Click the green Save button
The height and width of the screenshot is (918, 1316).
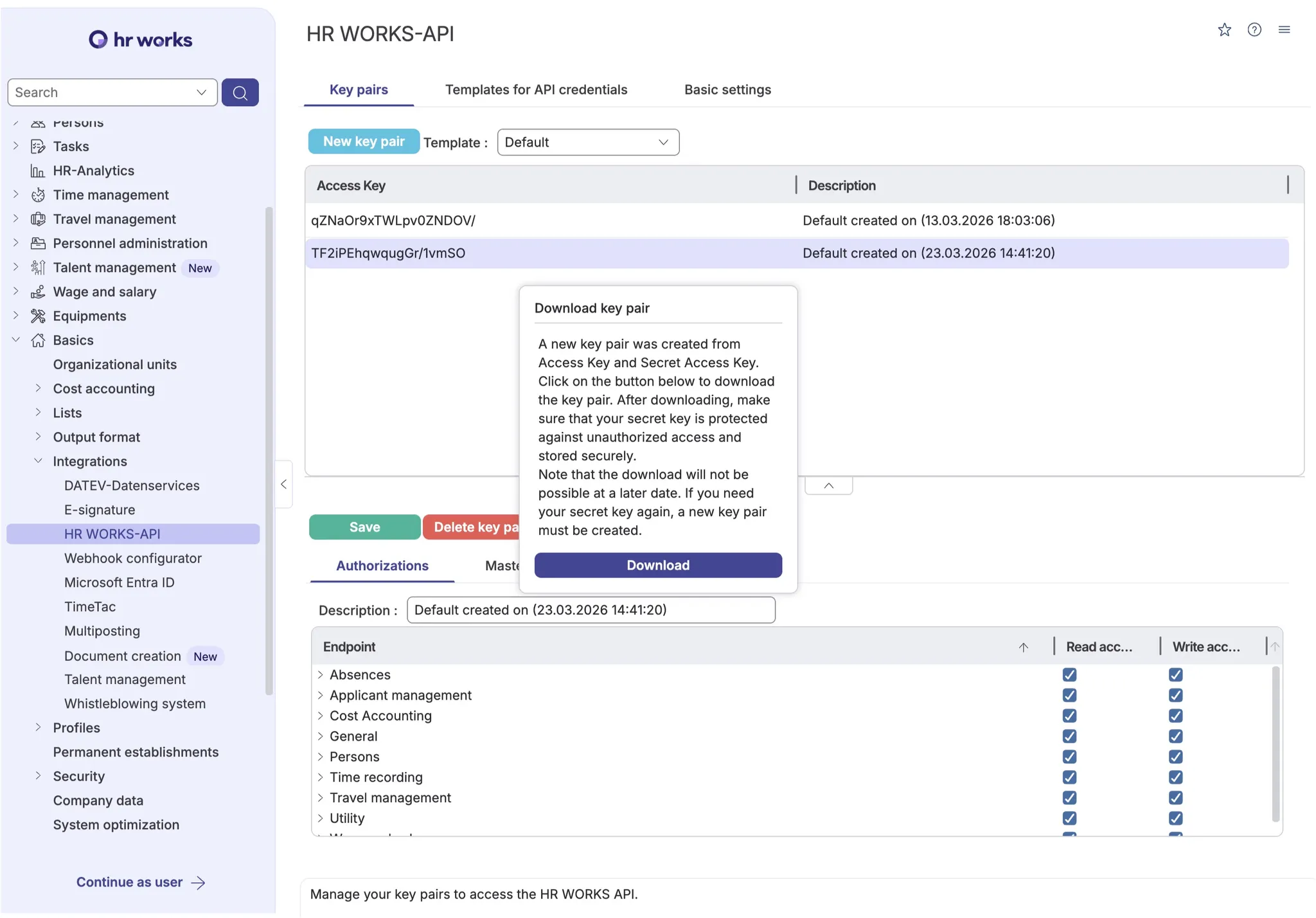365,527
